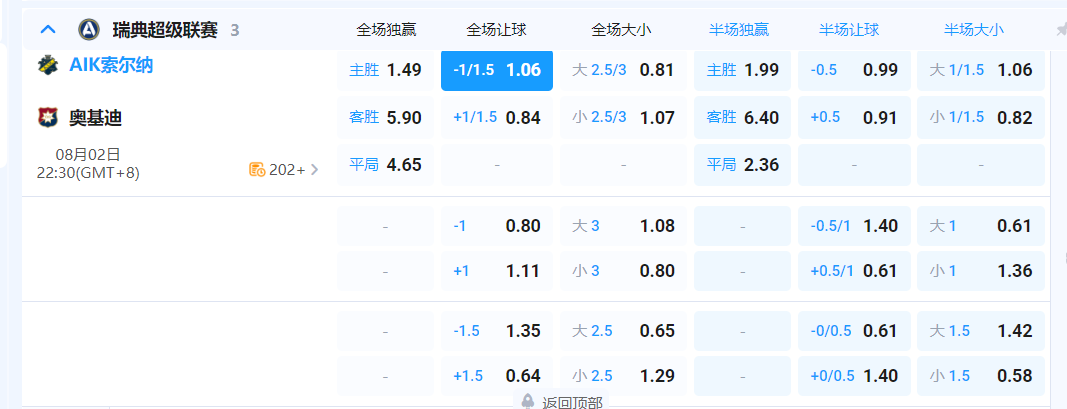Choose half 小 1.5 at 0.58
The height and width of the screenshot is (409, 1067).
click(981, 376)
